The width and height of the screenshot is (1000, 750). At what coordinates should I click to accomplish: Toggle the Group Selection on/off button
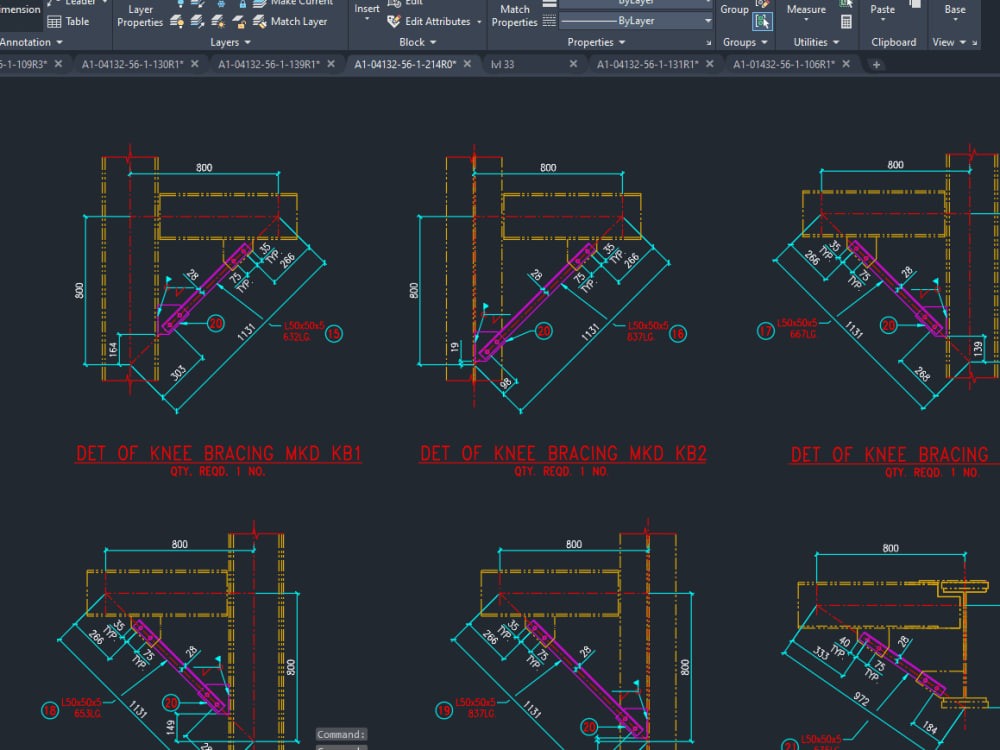[763, 21]
